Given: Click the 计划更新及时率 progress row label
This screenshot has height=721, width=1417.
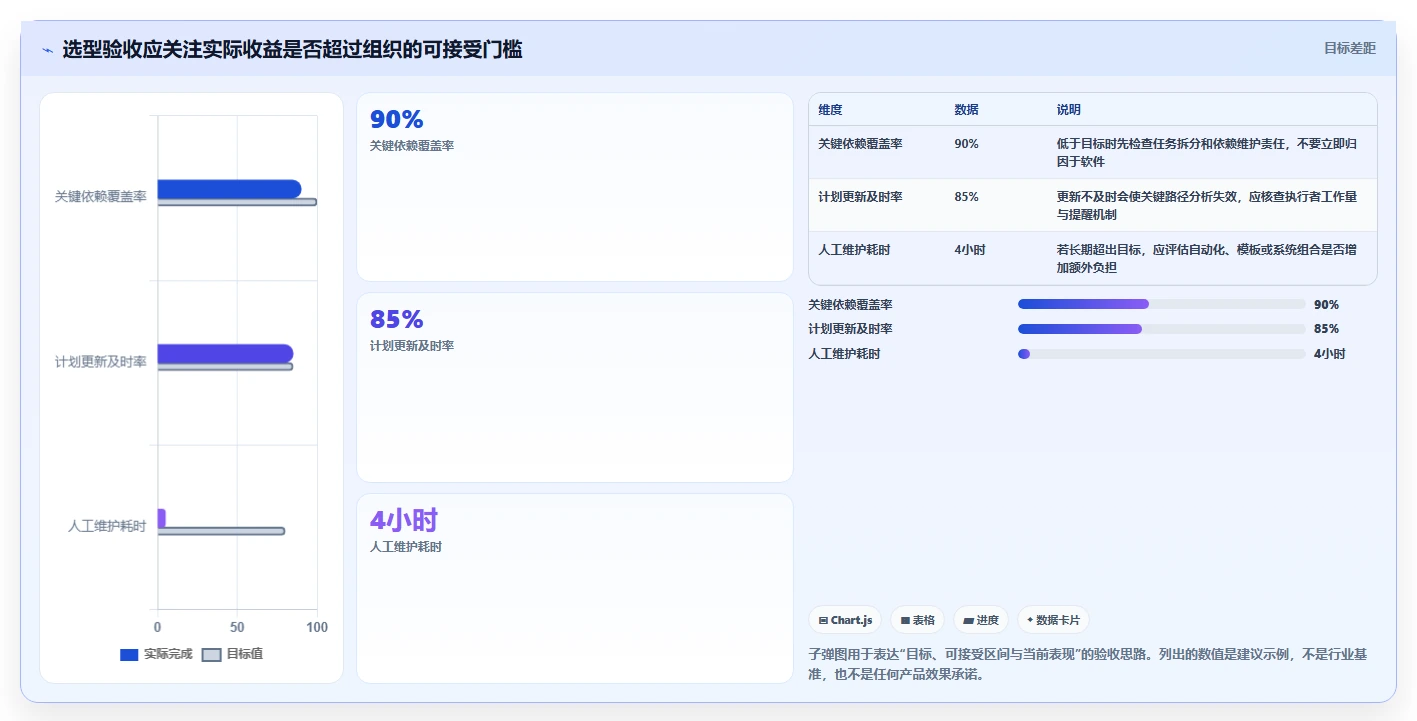Looking at the screenshot, I should (x=851, y=329).
